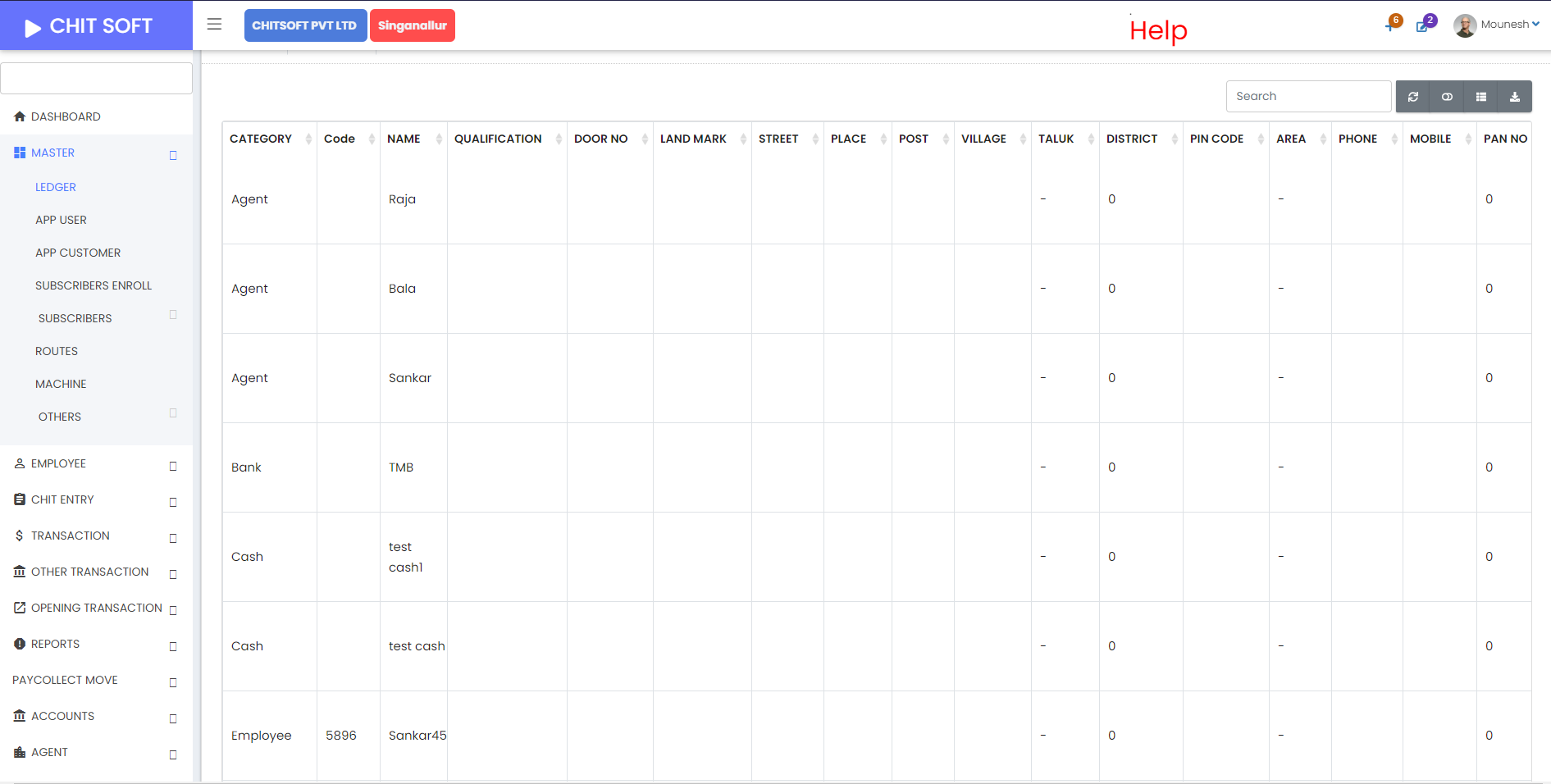1551x784 pixels.
Task: Open App User in Master menu
Action: pyautogui.click(x=61, y=220)
